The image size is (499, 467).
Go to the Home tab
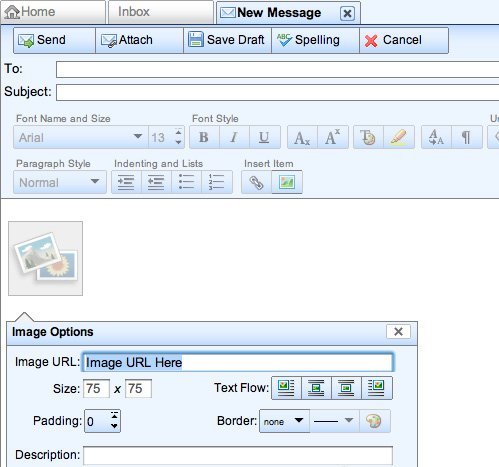pos(53,12)
